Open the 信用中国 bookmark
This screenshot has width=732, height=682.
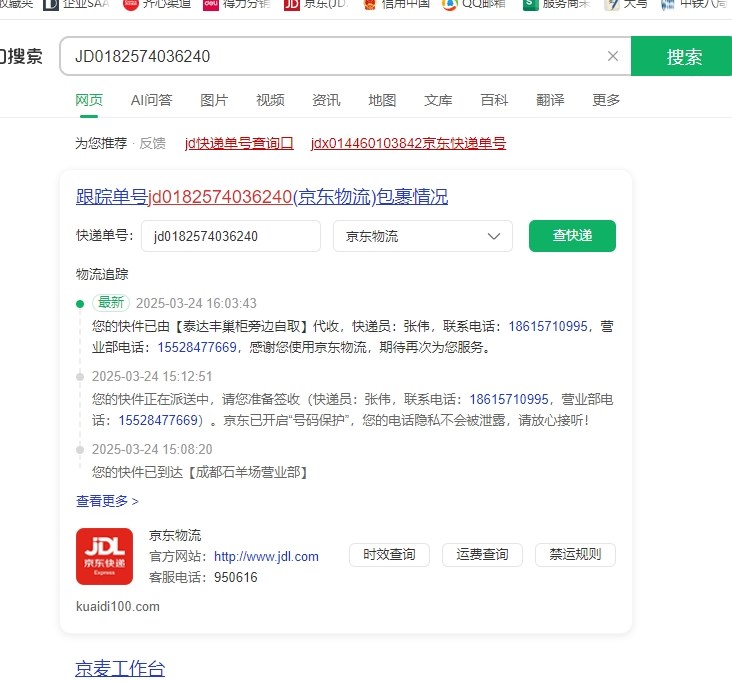[x=396, y=4]
